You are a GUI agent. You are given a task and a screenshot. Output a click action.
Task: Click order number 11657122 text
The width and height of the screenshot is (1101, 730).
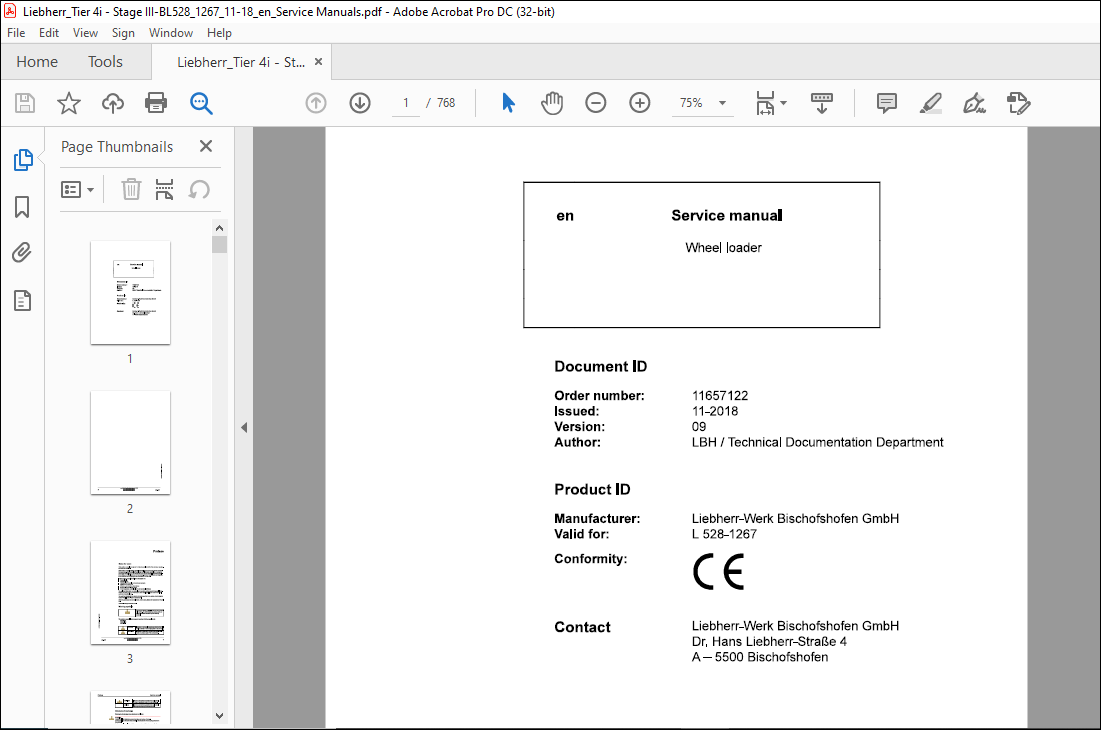pos(720,396)
